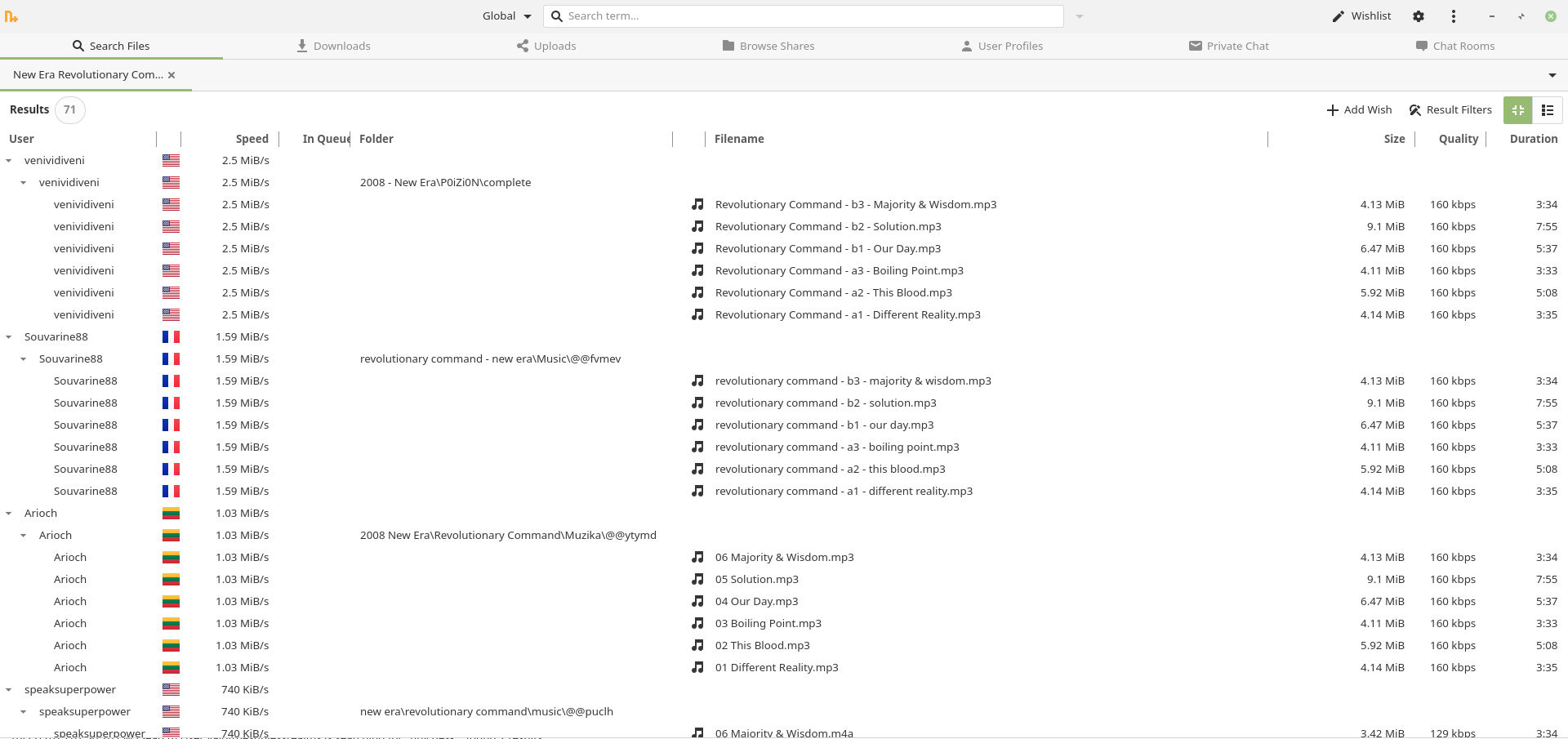Screen dimensions: 1568x739
Task: Click the search magnifier icon in search field
Action: pyautogui.click(x=557, y=16)
